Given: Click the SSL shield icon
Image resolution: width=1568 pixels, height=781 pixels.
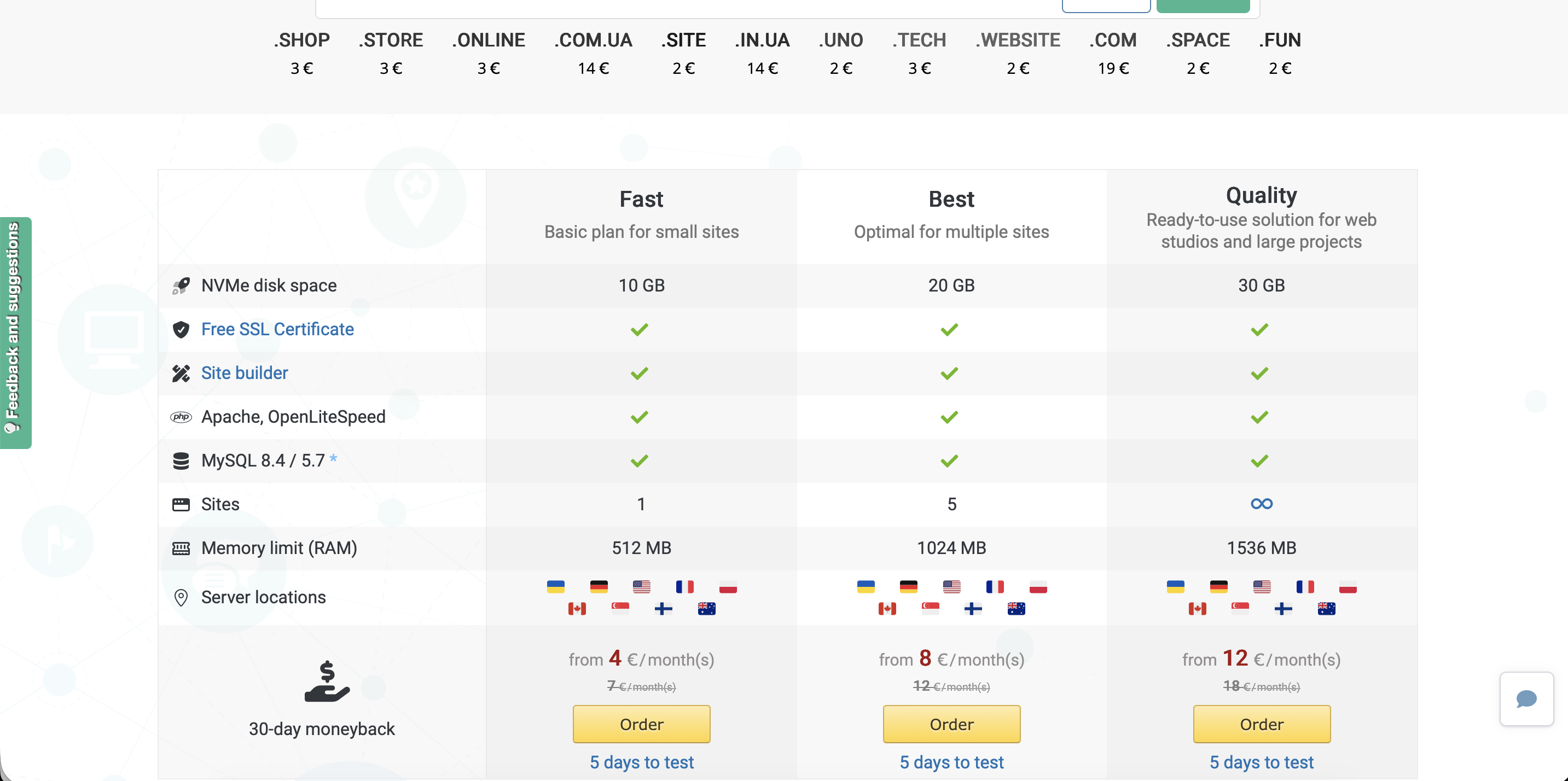Looking at the screenshot, I should pyautogui.click(x=181, y=329).
